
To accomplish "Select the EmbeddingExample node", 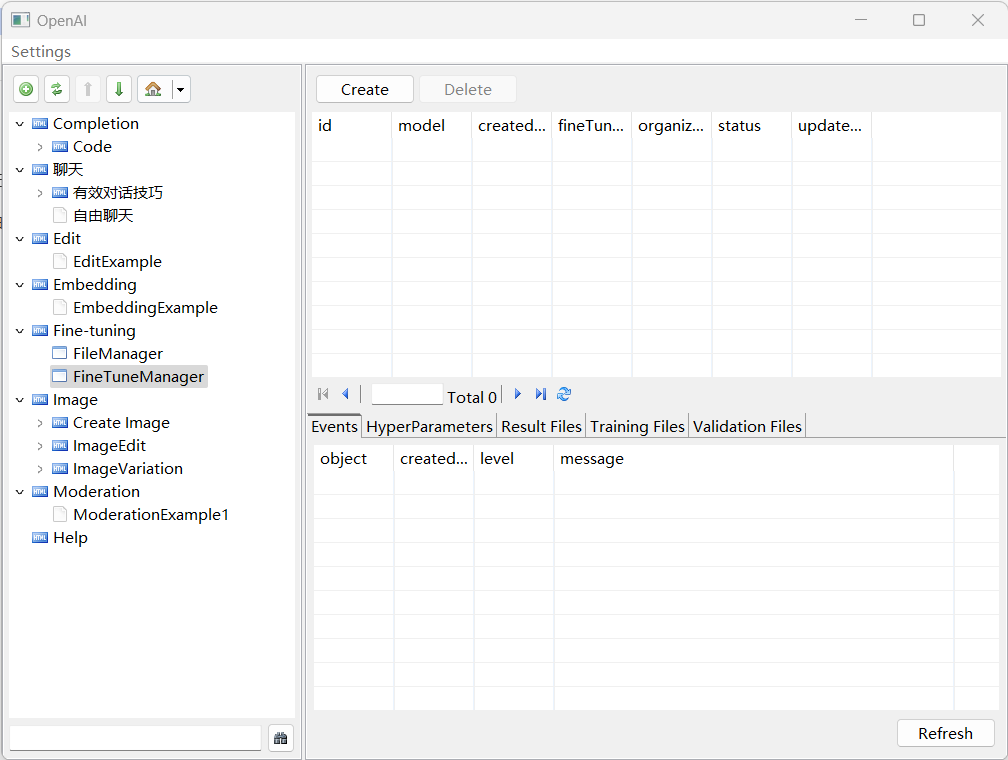I will (x=144, y=307).
